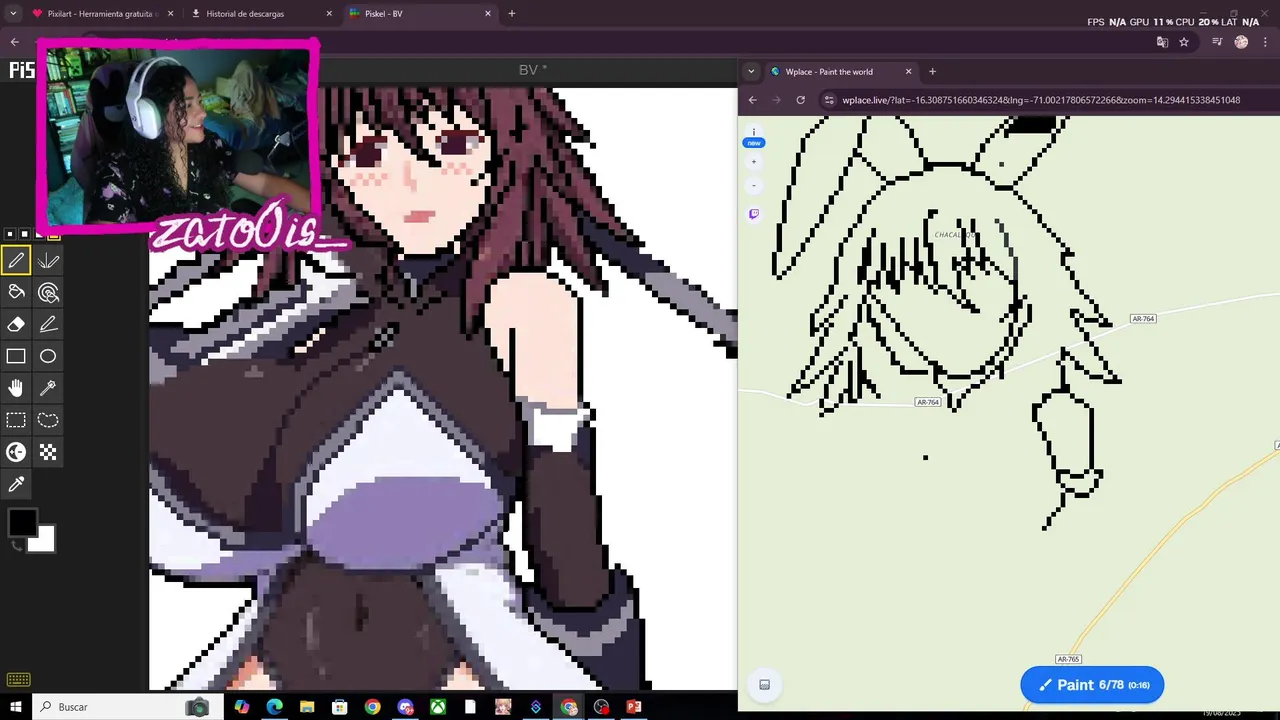Open the primary black color swatch
1280x720 pixels.
coord(22,522)
